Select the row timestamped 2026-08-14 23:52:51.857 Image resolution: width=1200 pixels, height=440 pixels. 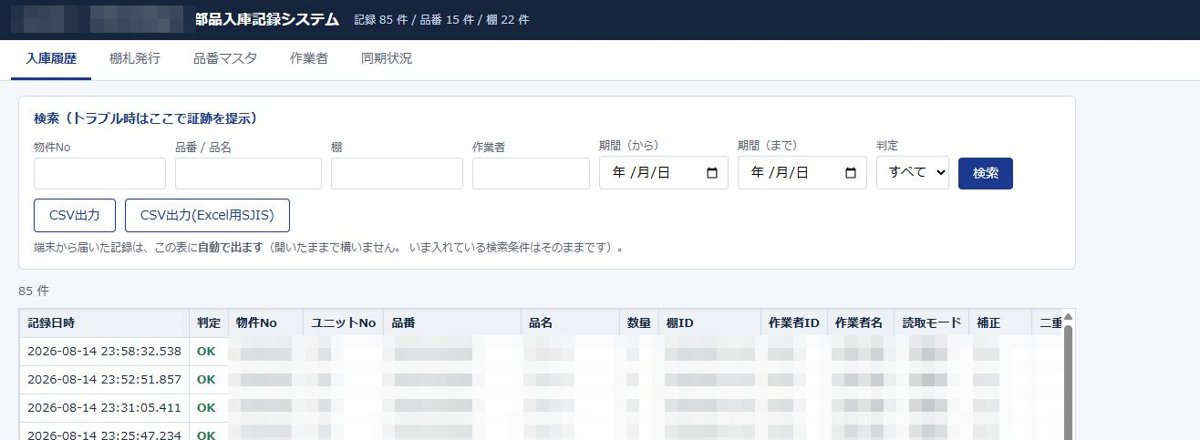coord(540,380)
